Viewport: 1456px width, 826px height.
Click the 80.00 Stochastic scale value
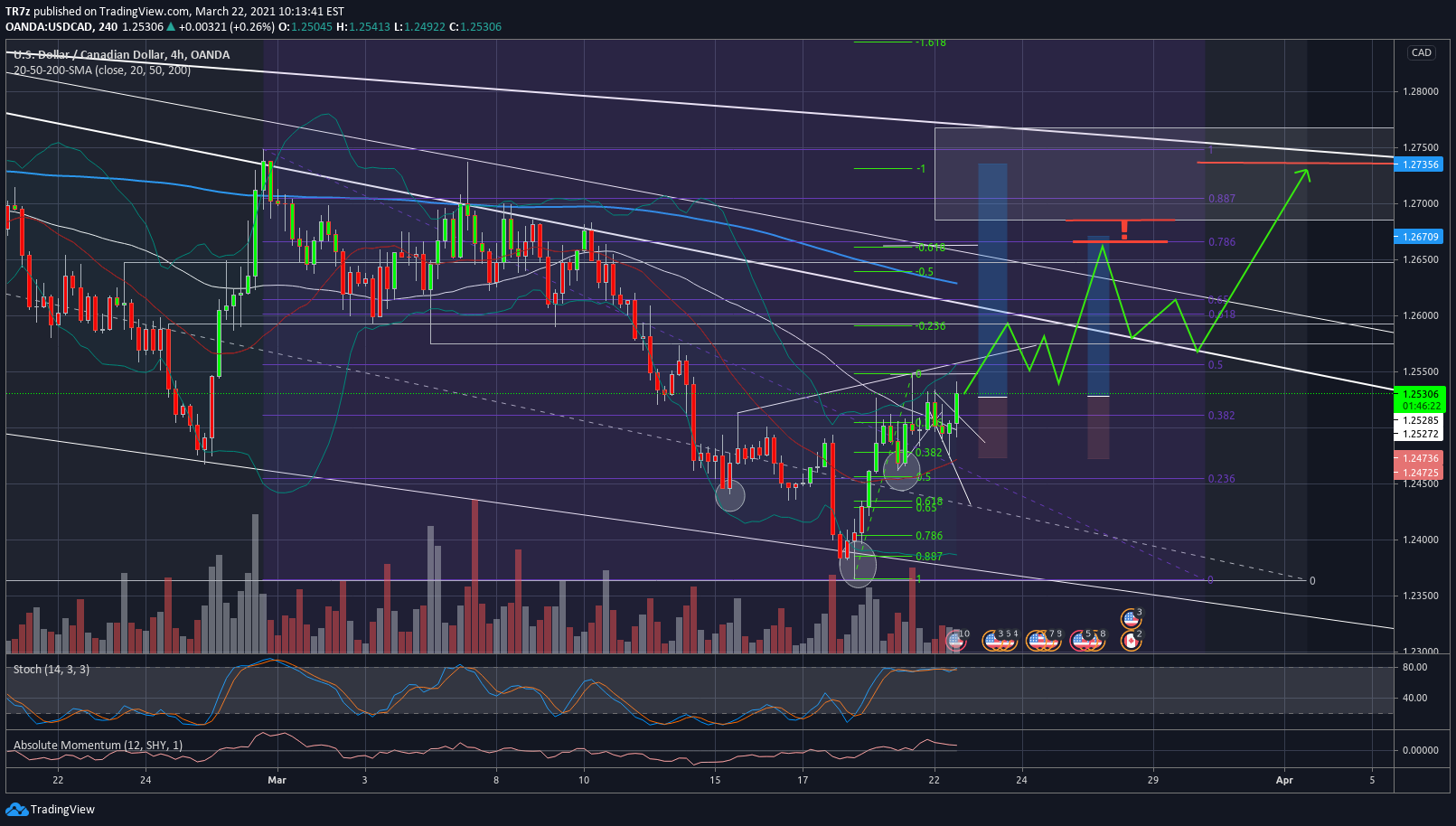[1414, 667]
